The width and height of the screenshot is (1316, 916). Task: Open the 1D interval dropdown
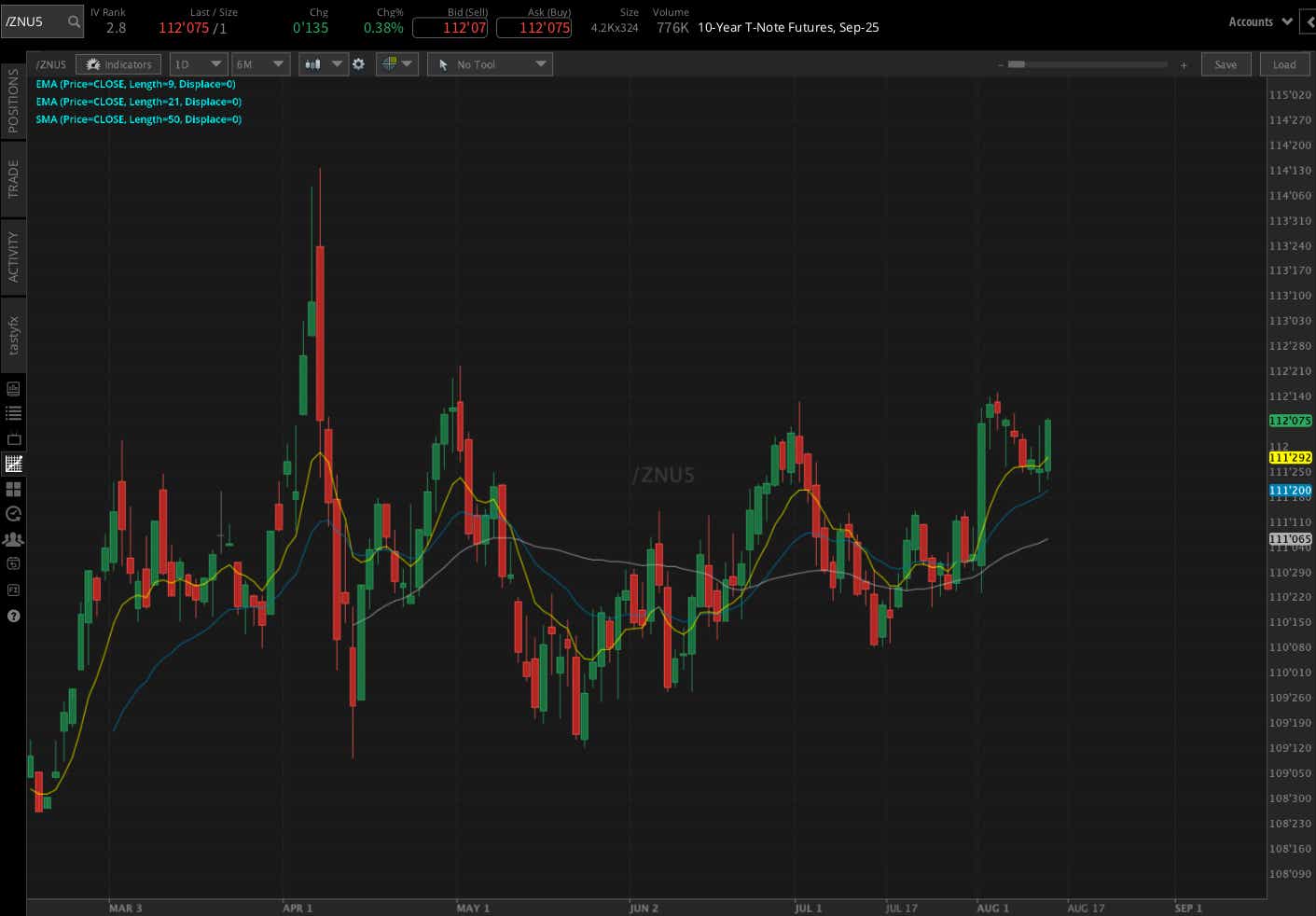[x=198, y=64]
